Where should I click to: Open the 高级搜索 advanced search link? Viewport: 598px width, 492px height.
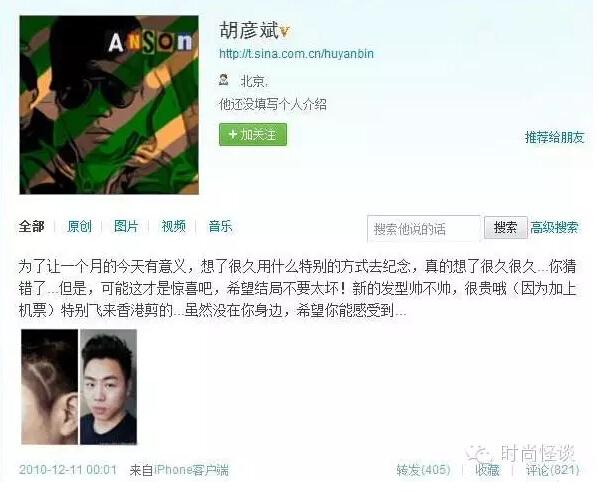tap(554, 228)
